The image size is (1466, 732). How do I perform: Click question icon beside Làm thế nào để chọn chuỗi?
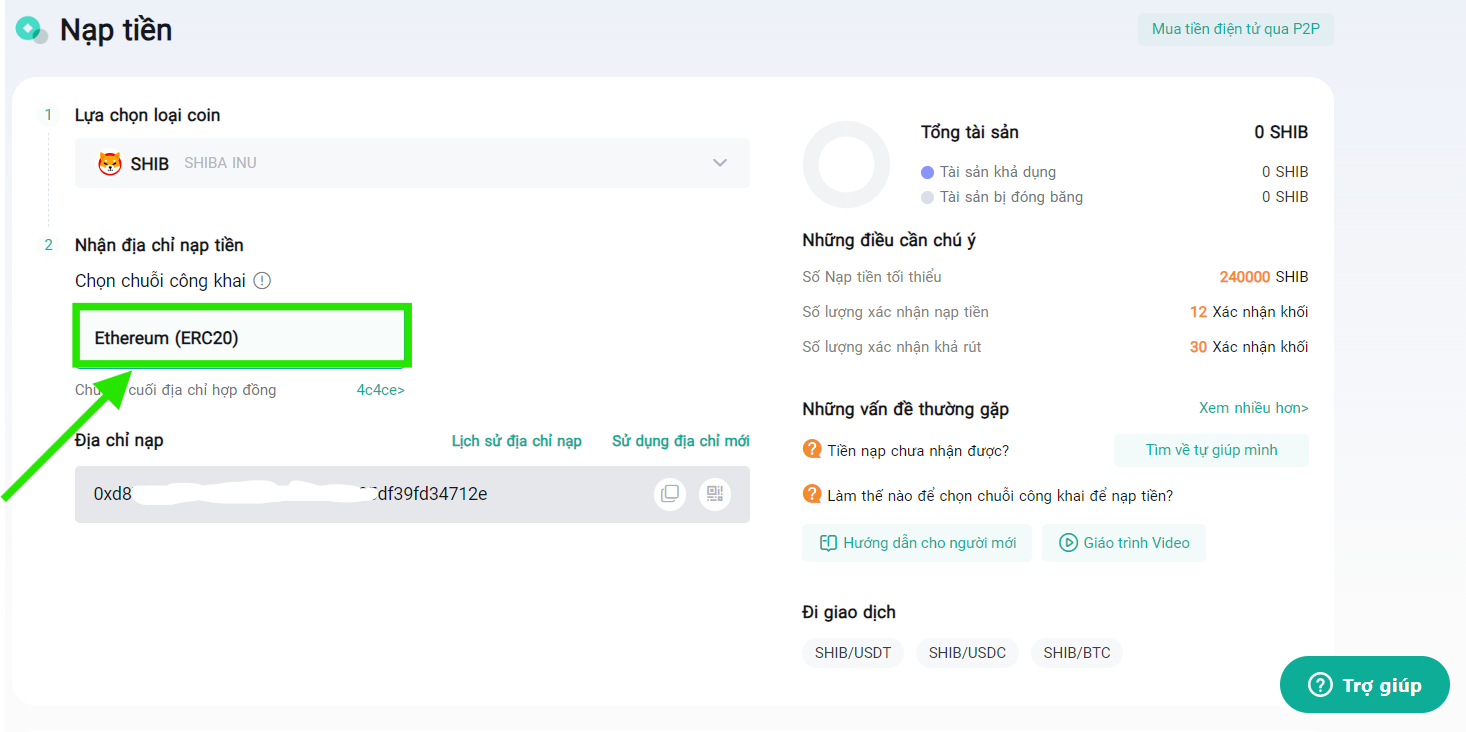pyautogui.click(x=812, y=494)
